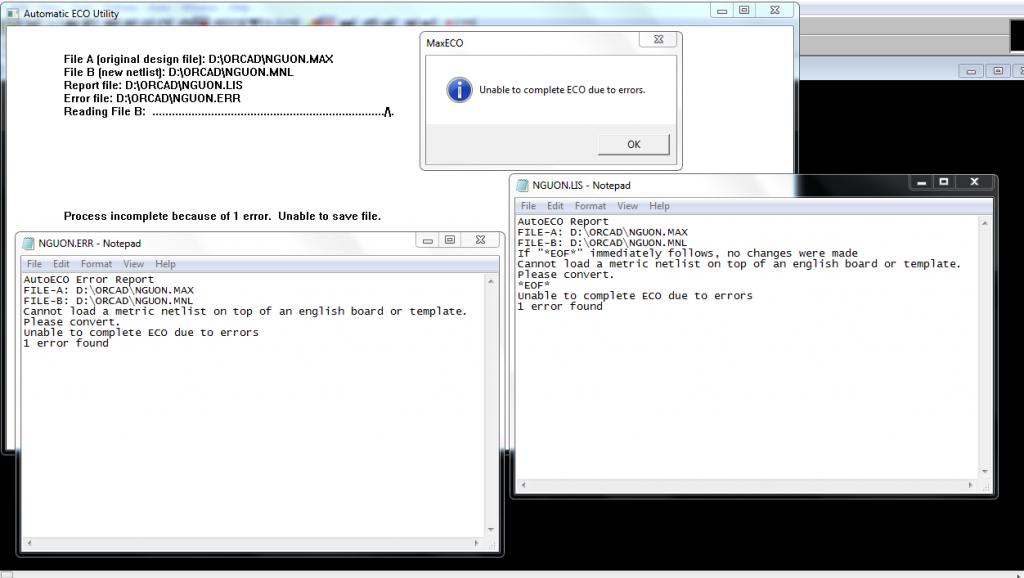
Task: Click 'If "*EOF*" immediately follows' line in NGUON.LIS
Action: coord(688,253)
